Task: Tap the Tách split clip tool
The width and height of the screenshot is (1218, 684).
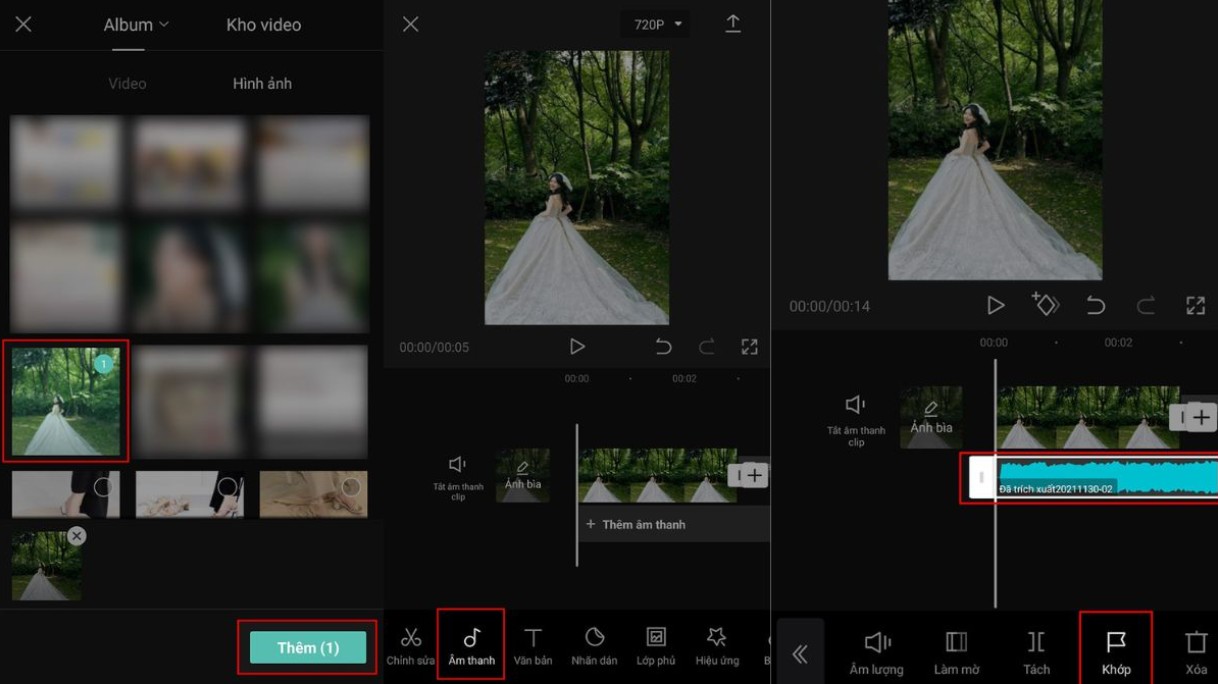Action: click(x=1036, y=650)
